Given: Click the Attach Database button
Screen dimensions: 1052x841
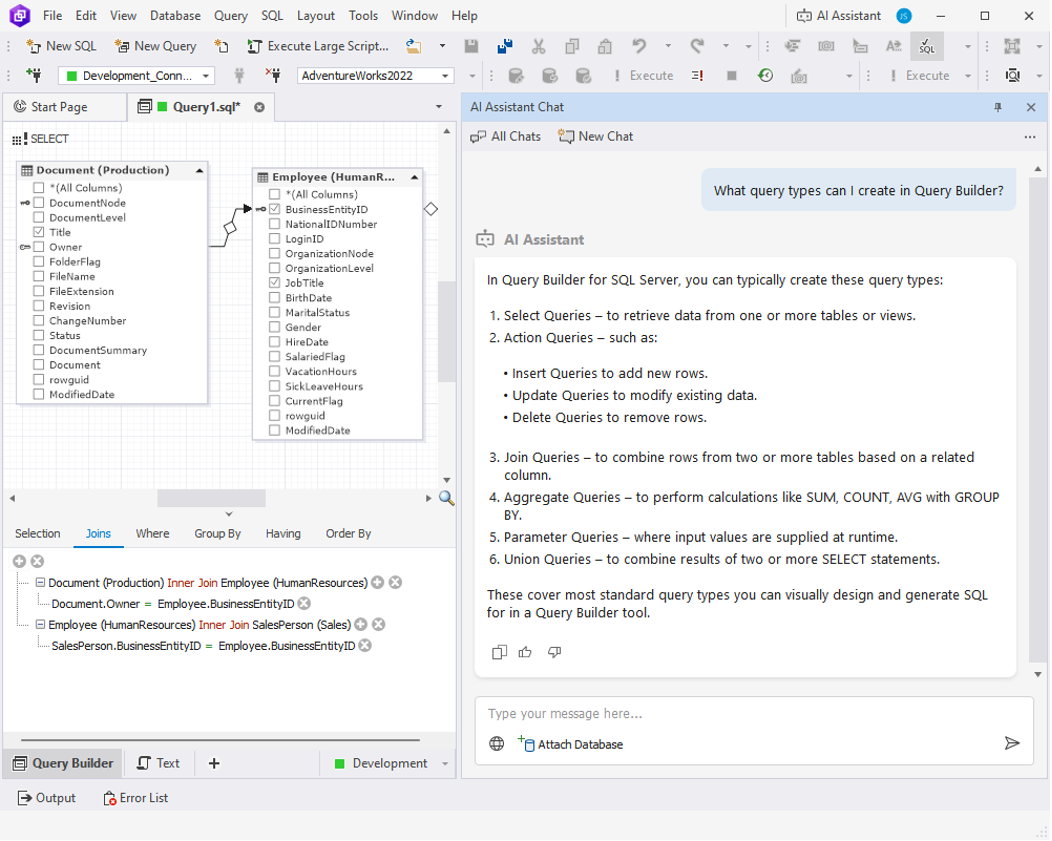Looking at the screenshot, I should pos(570,744).
